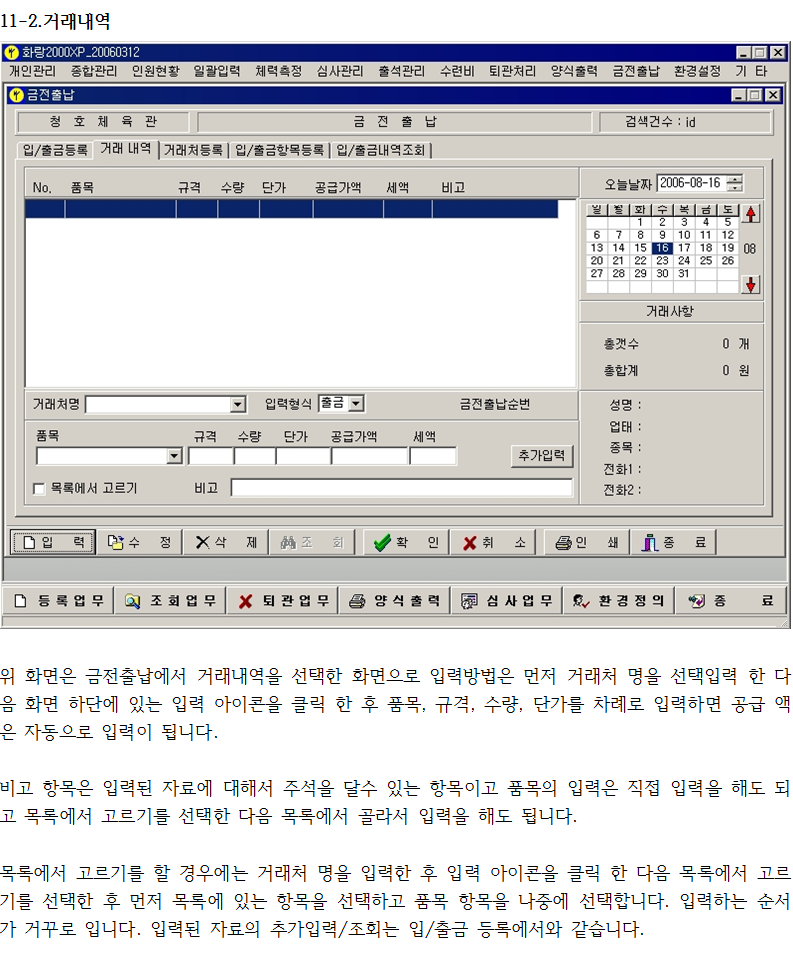Image resolution: width=793 pixels, height=966 pixels.
Task: Expand the 품목 combo box
Action: 175,456
